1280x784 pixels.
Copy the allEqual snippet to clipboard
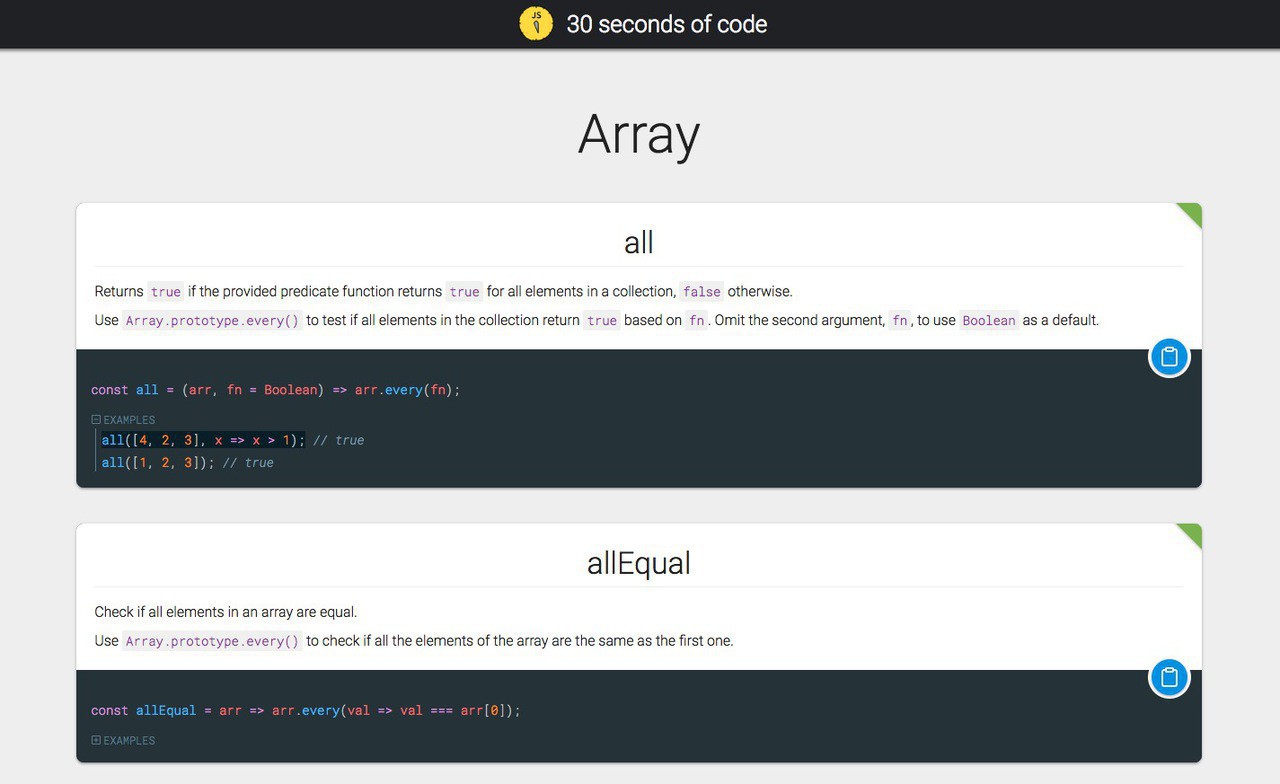click(x=1169, y=678)
